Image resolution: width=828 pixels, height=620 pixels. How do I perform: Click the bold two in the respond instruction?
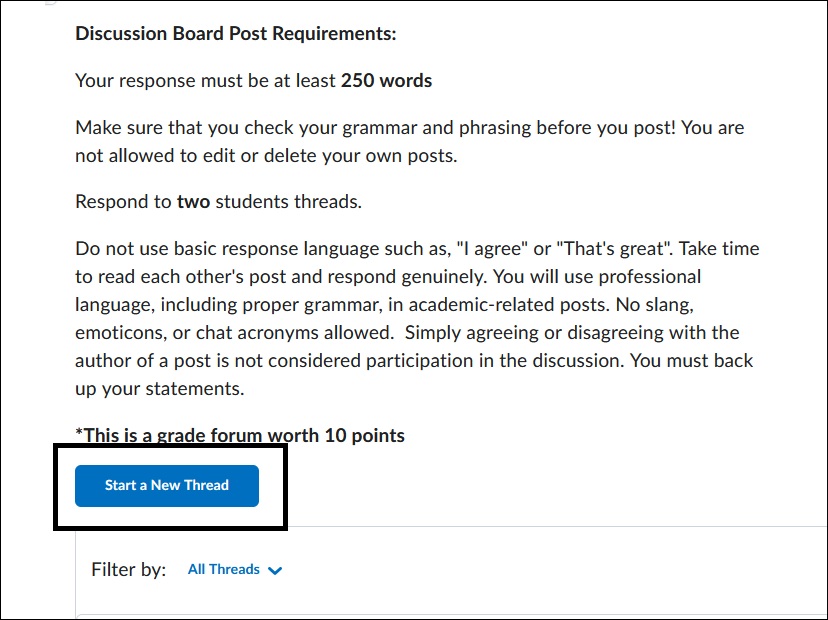(193, 201)
